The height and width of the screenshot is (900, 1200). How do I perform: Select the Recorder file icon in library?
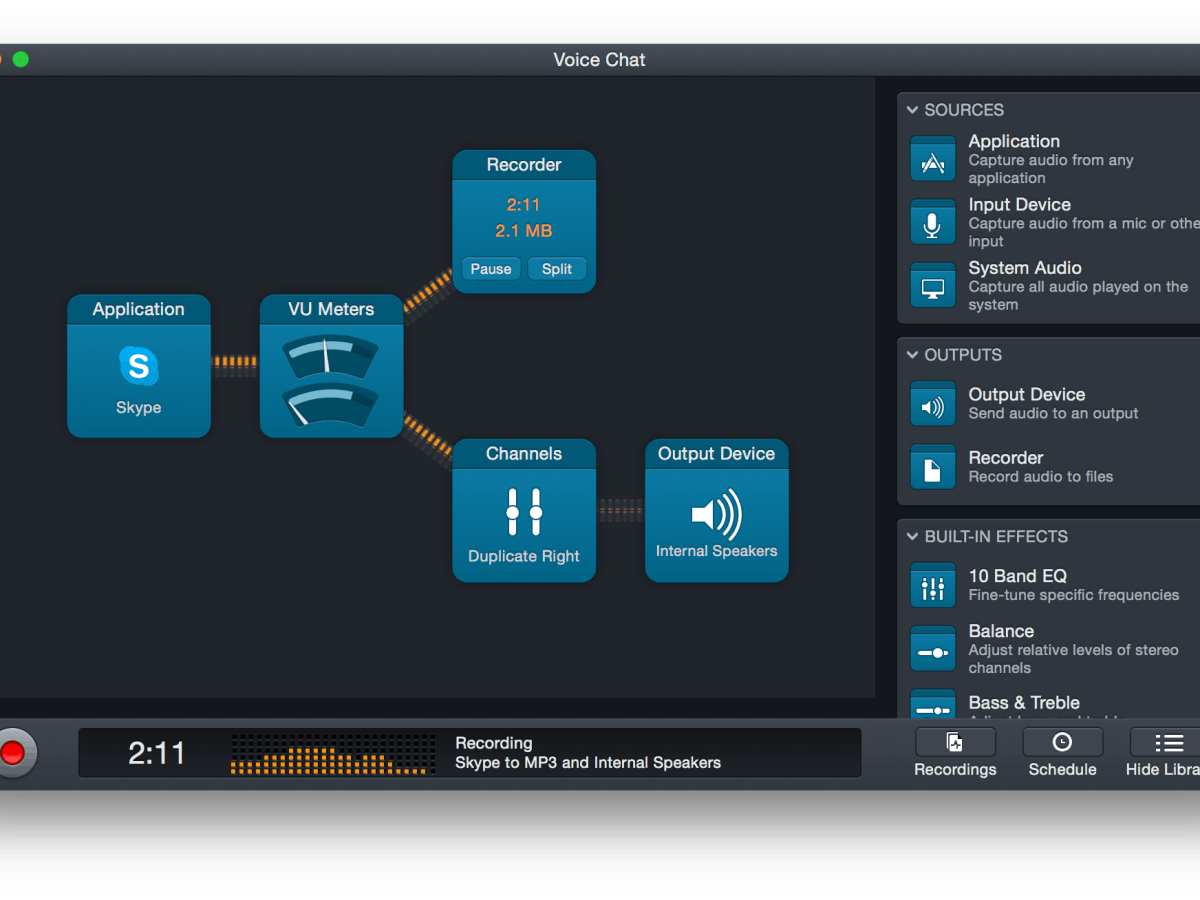932,468
